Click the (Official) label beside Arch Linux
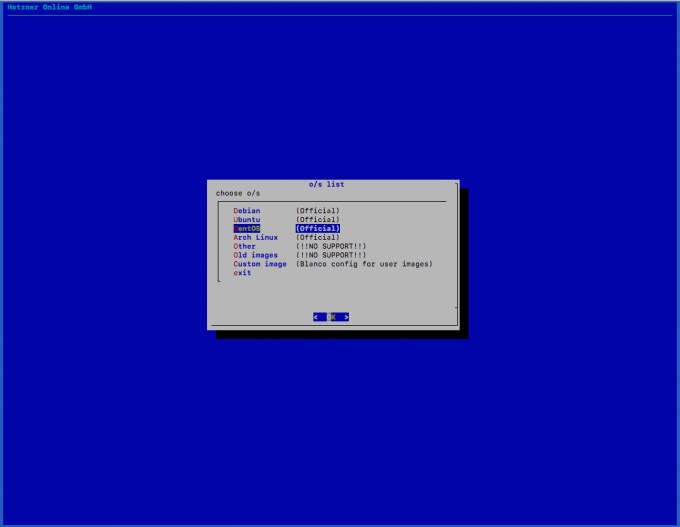 pyautogui.click(x=317, y=238)
